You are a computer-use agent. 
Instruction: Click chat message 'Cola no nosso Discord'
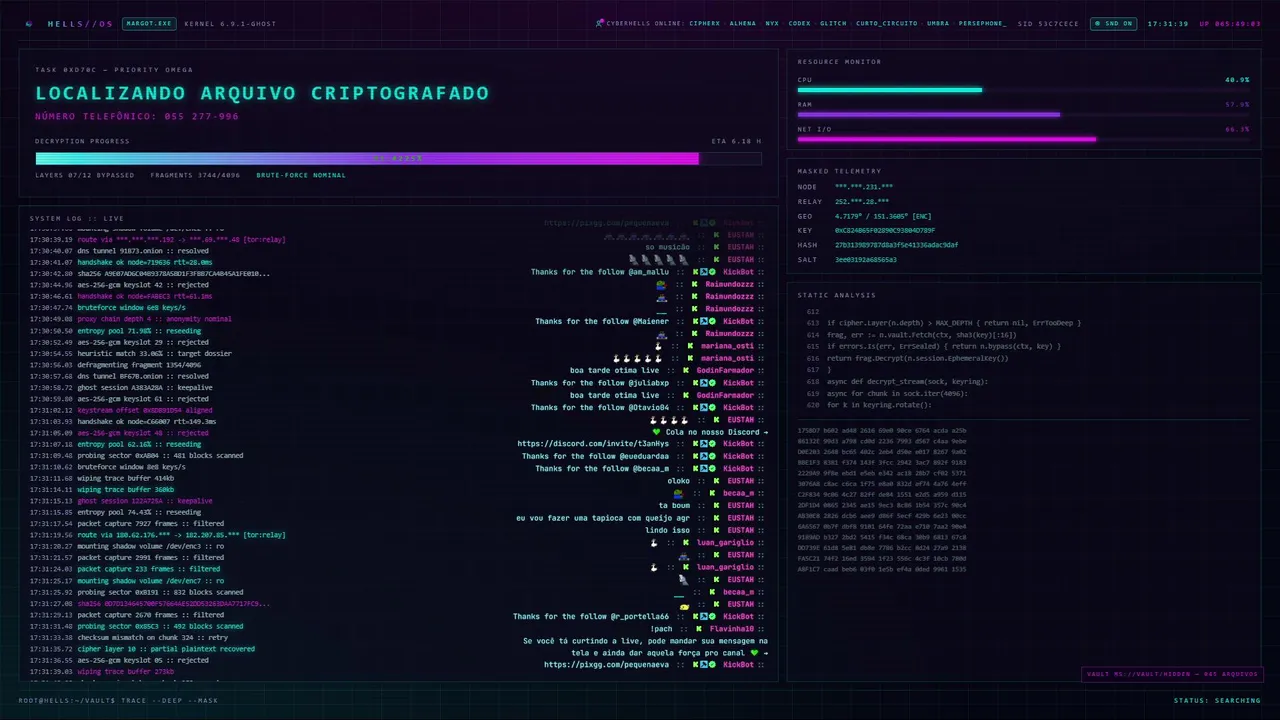(713, 432)
